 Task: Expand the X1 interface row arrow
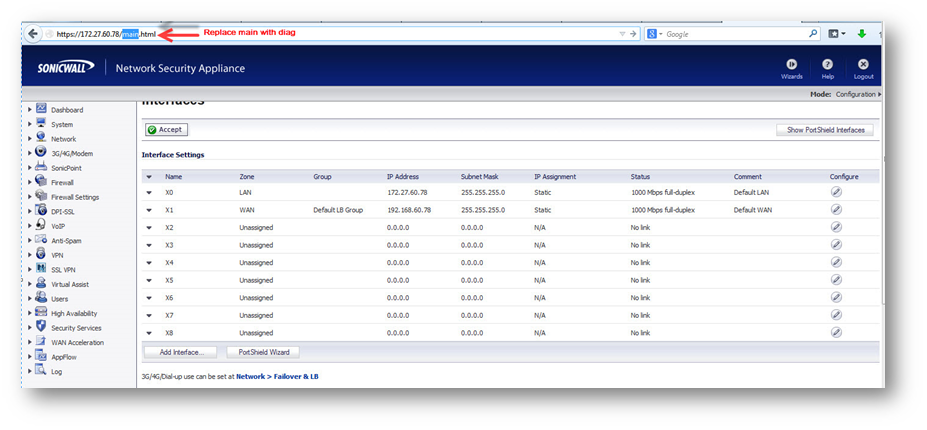[x=149, y=210]
